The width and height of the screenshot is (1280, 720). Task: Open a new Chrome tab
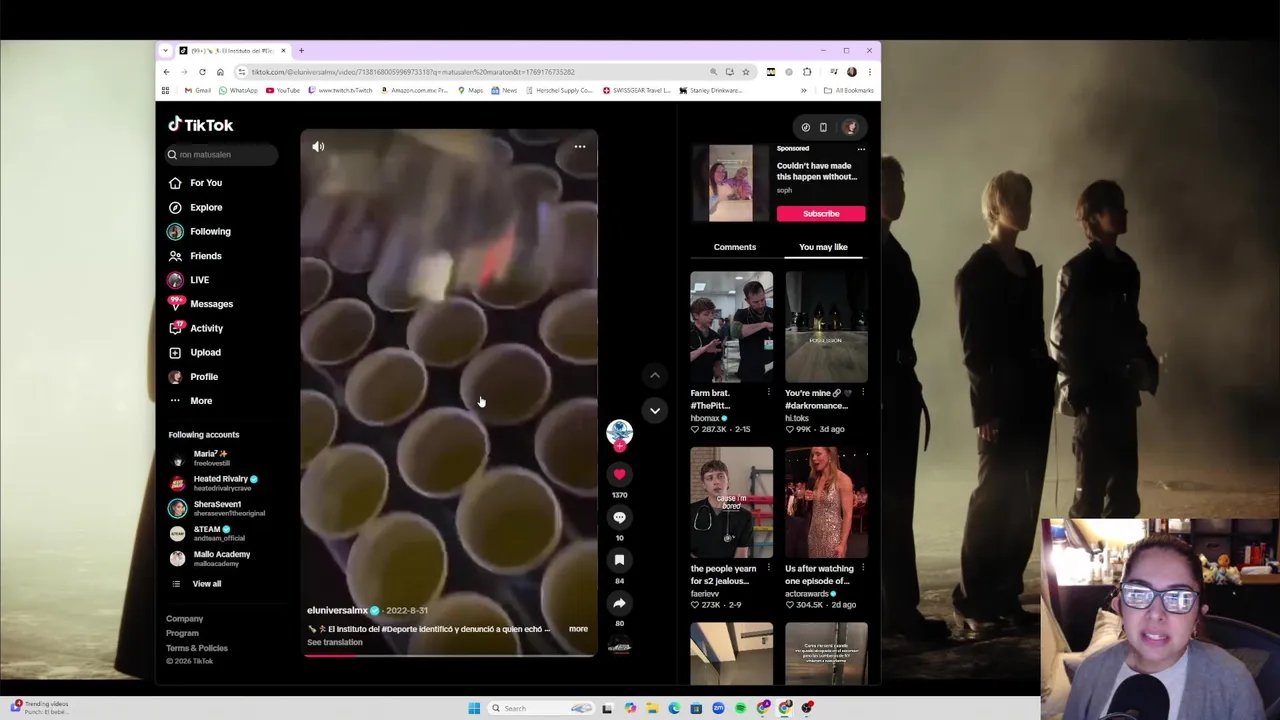[x=301, y=50]
